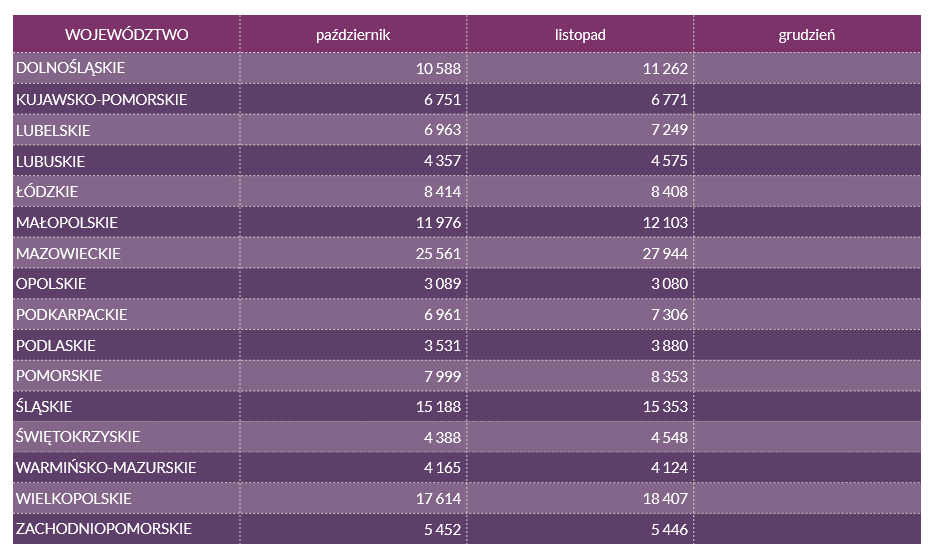Image resolution: width=931 pixels, height=549 pixels.
Task: Select the KUJAWSKO-POMORSKIE row label
Action: coord(101,100)
